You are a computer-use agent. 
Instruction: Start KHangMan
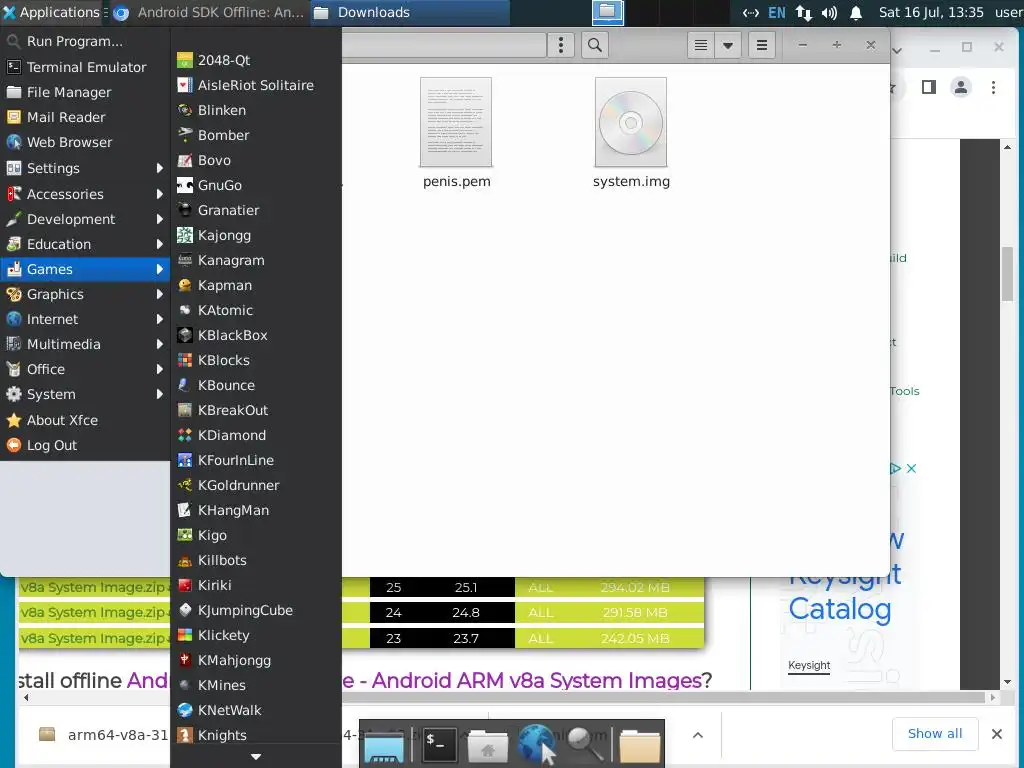coord(255,510)
